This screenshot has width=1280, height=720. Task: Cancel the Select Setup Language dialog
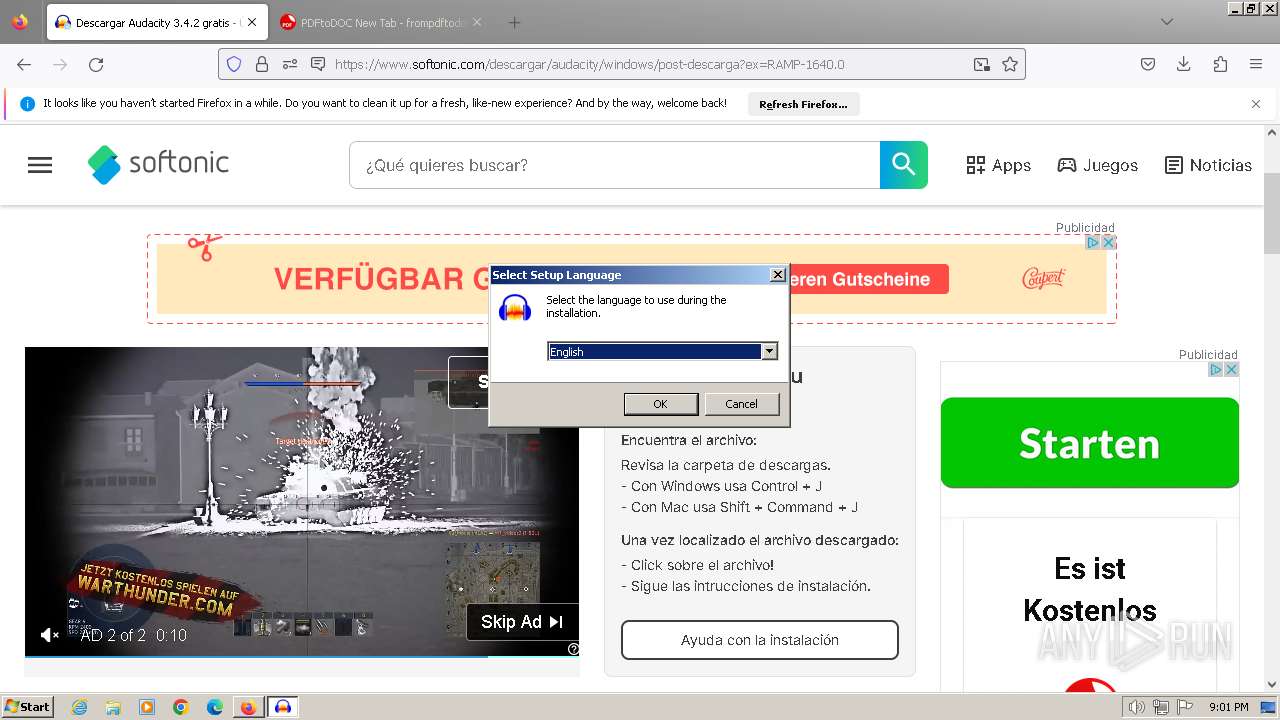click(x=741, y=404)
